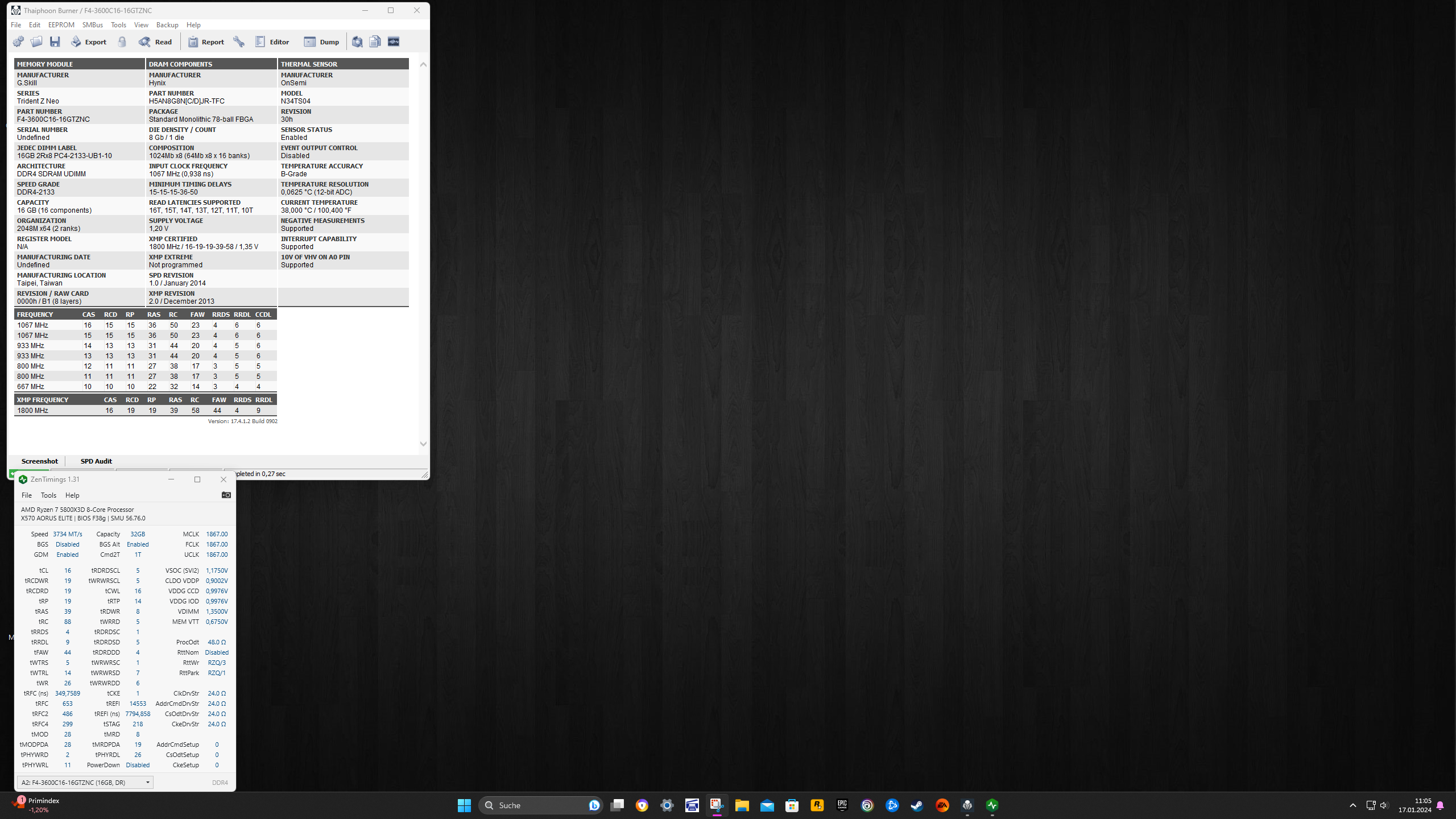Click the waveform monitor toolbar icon
The width and height of the screenshot is (1456, 819).
(394, 42)
